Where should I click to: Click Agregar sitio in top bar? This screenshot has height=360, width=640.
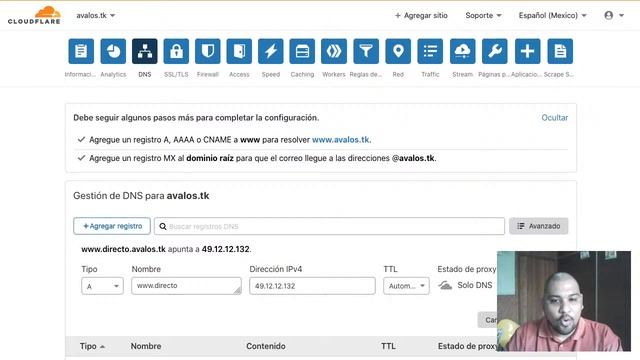pos(421,16)
